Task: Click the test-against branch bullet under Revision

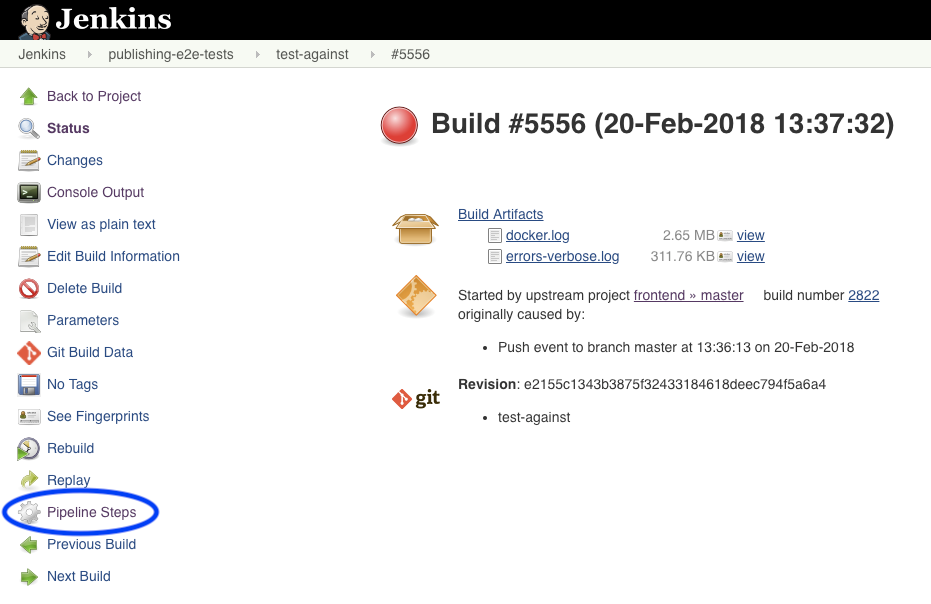Action: tap(534, 418)
